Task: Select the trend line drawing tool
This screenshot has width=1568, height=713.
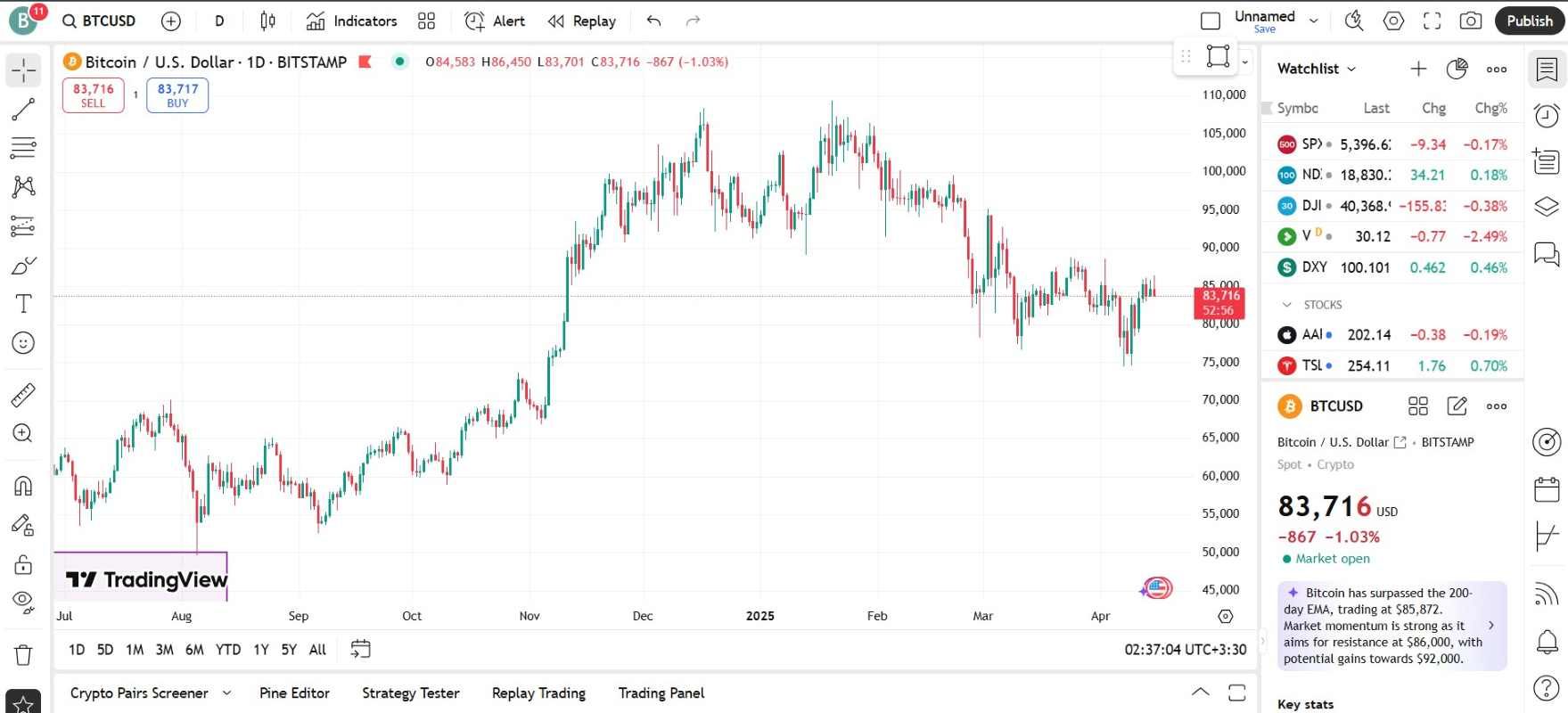Action: click(23, 110)
